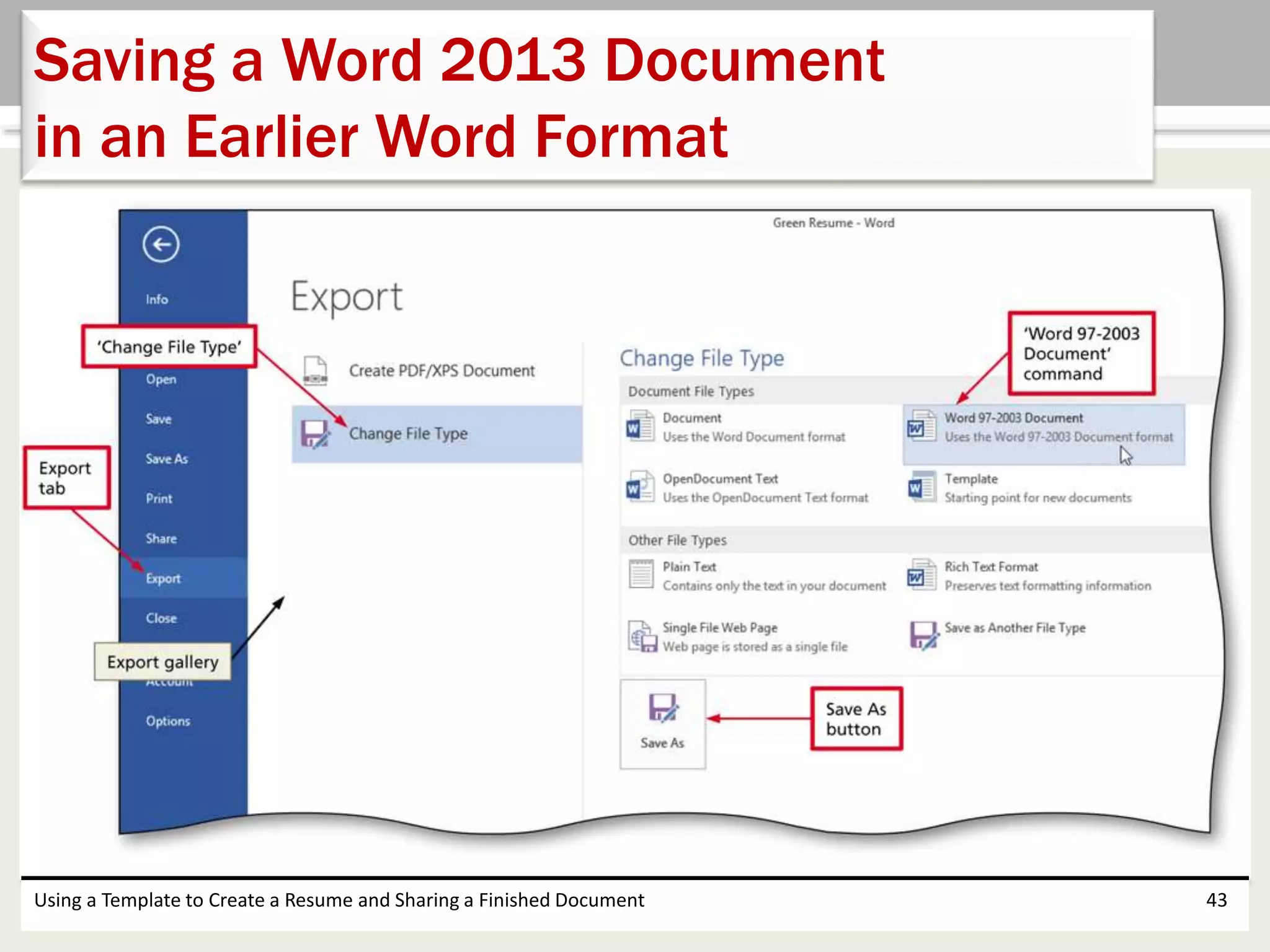The height and width of the screenshot is (952, 1270).
Task: Click the Save As floppy disk icon
Action: tap(663, 708)
